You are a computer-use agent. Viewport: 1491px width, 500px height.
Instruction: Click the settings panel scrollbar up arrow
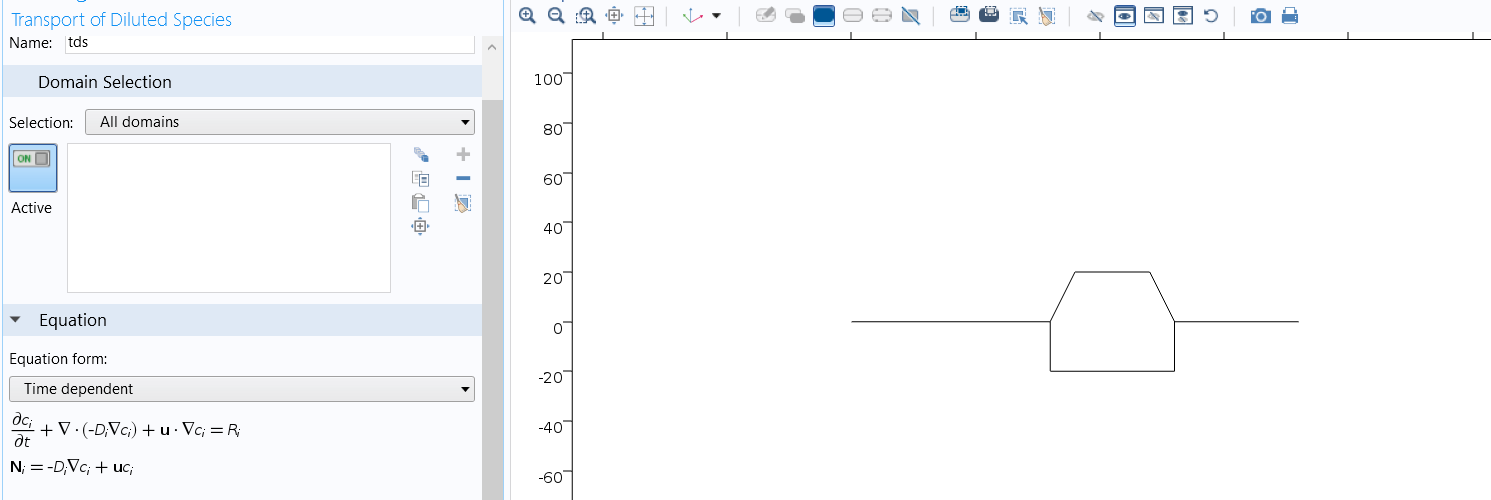pos(490,48)
